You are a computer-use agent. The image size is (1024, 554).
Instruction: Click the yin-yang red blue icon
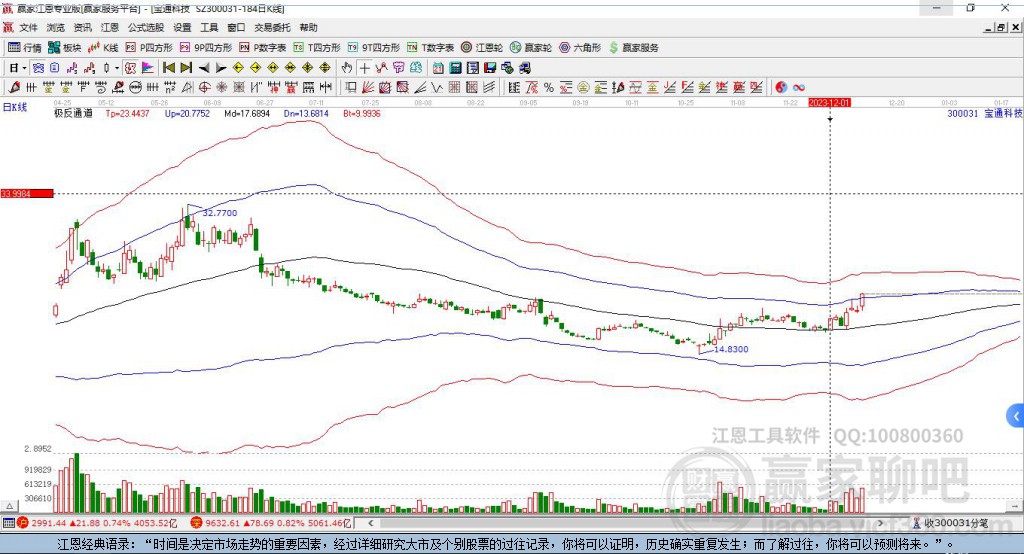[x=781, y=88]
